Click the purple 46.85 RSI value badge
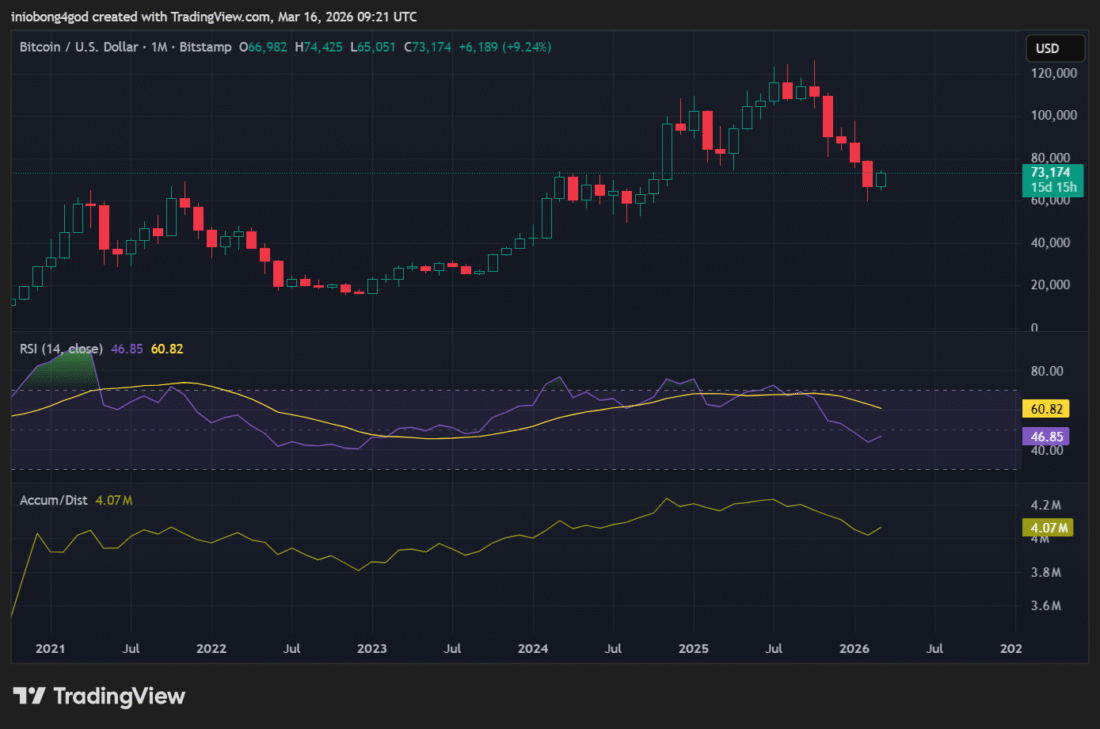This screenshot has width=1100, height=729. (1044, 437)
